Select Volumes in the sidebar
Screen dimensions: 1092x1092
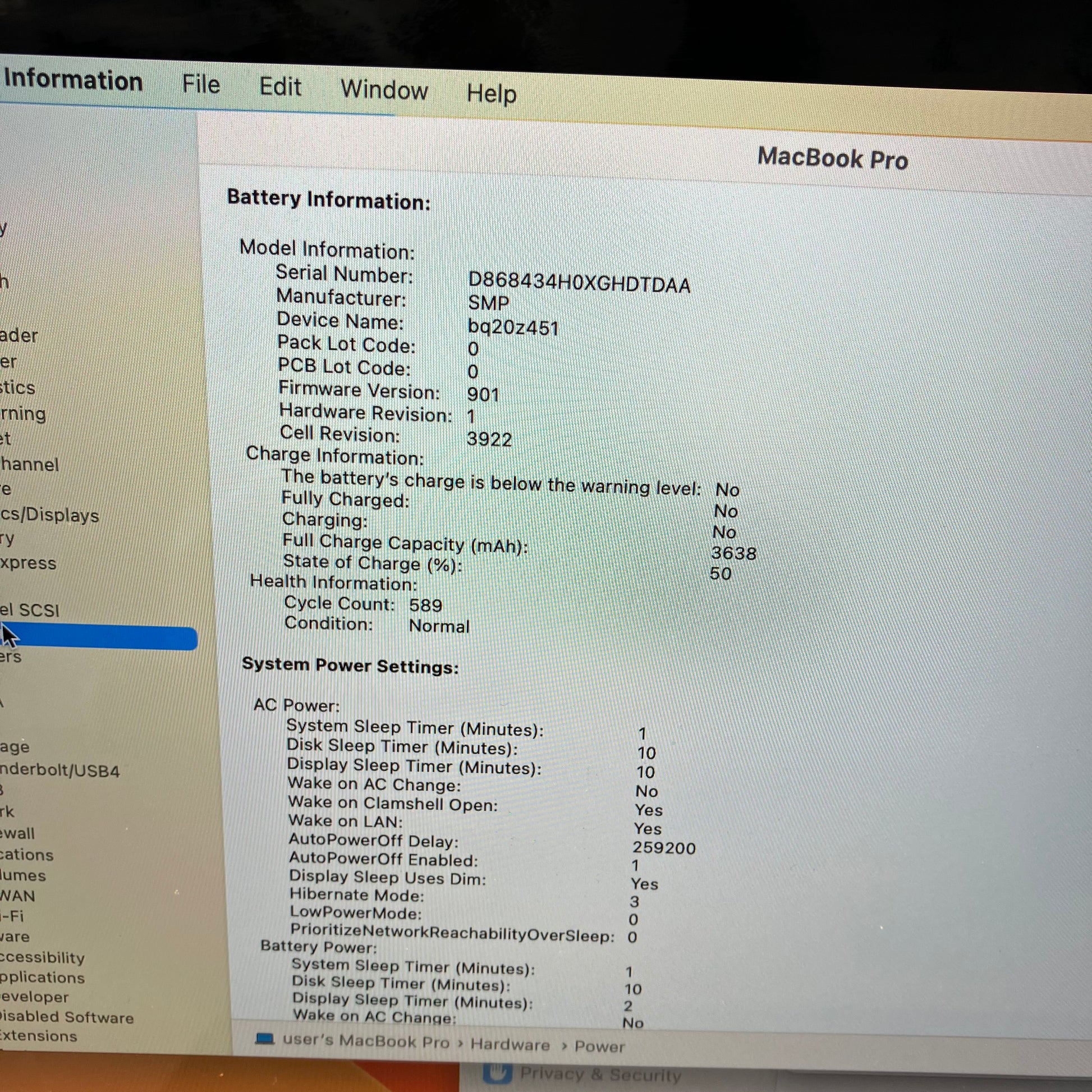23,875
